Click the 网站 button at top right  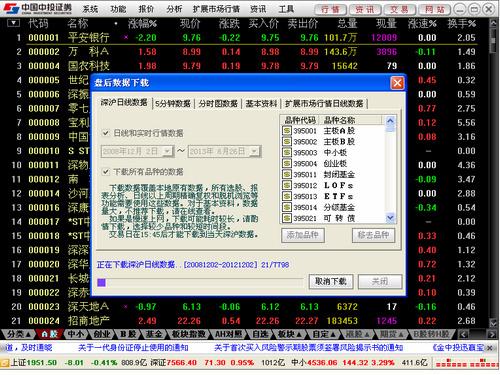click(x=435, y=9)
